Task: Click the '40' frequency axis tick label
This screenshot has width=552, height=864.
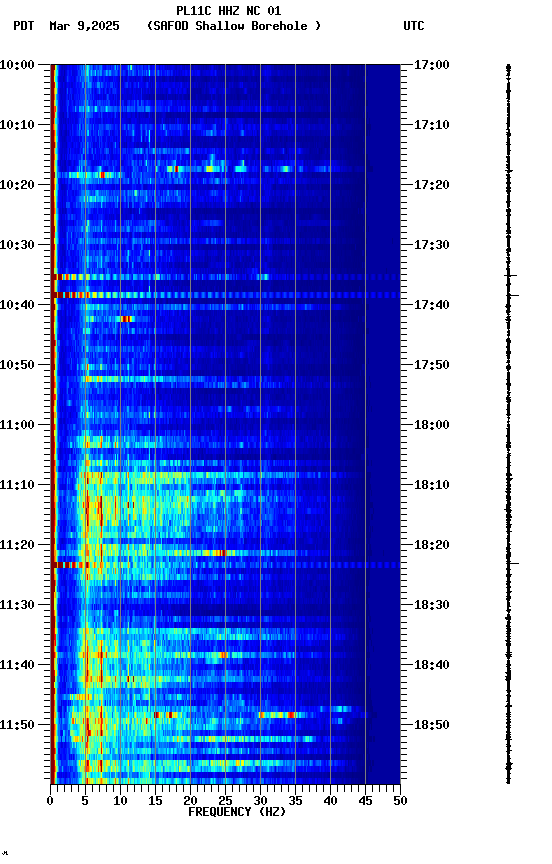Action: [331, 801]
